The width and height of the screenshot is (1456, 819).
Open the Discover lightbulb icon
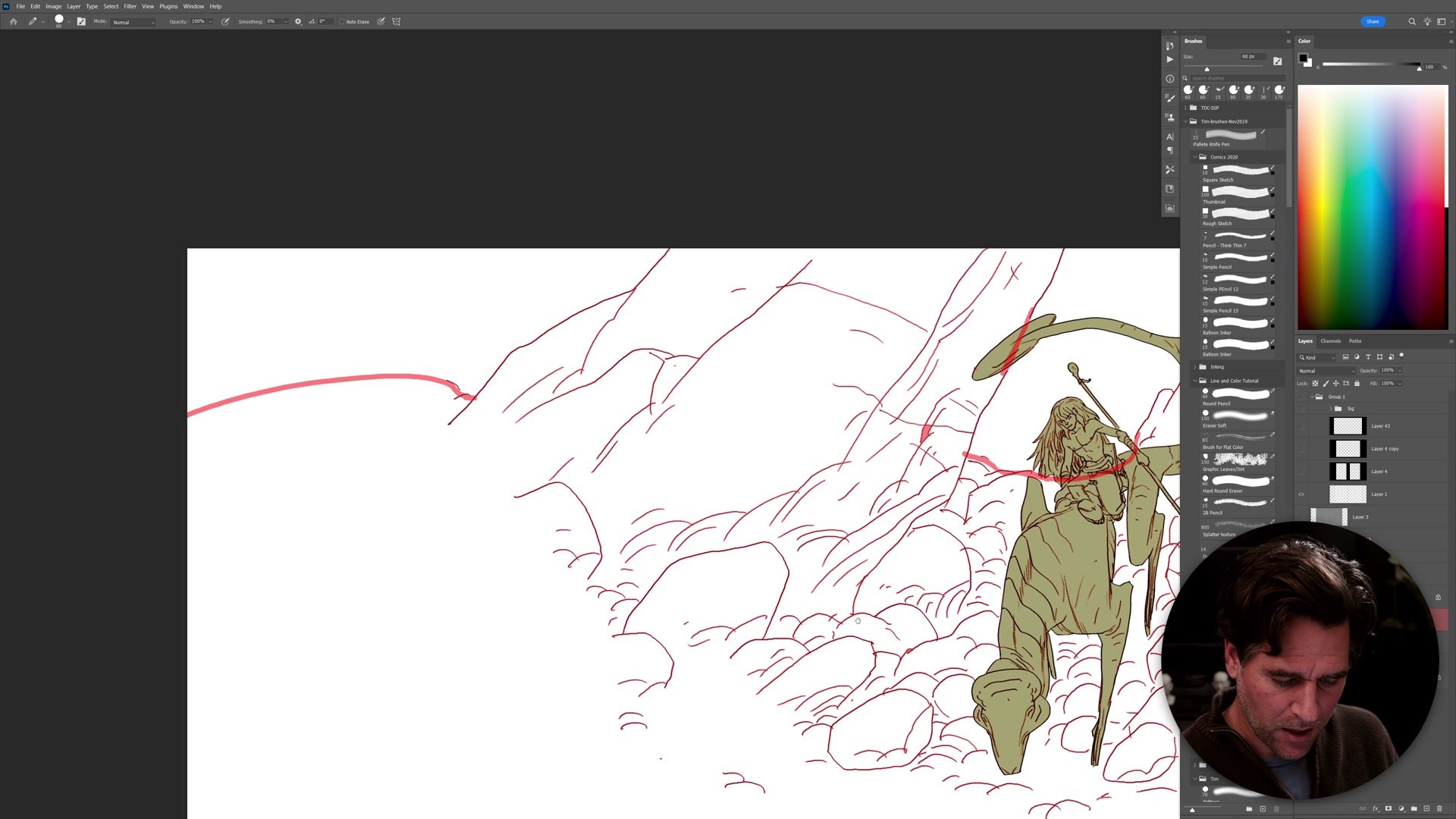1427,22
